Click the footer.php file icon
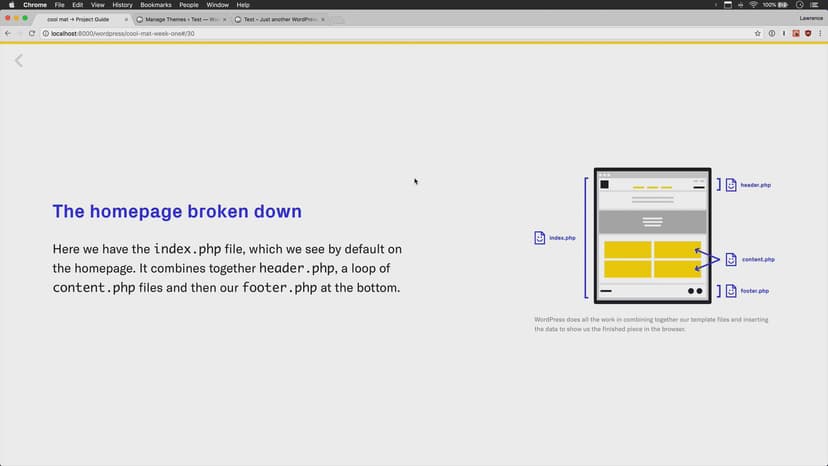Image resolution: width=828 pixels, height=466 pixels. click(x=731, y=291)
